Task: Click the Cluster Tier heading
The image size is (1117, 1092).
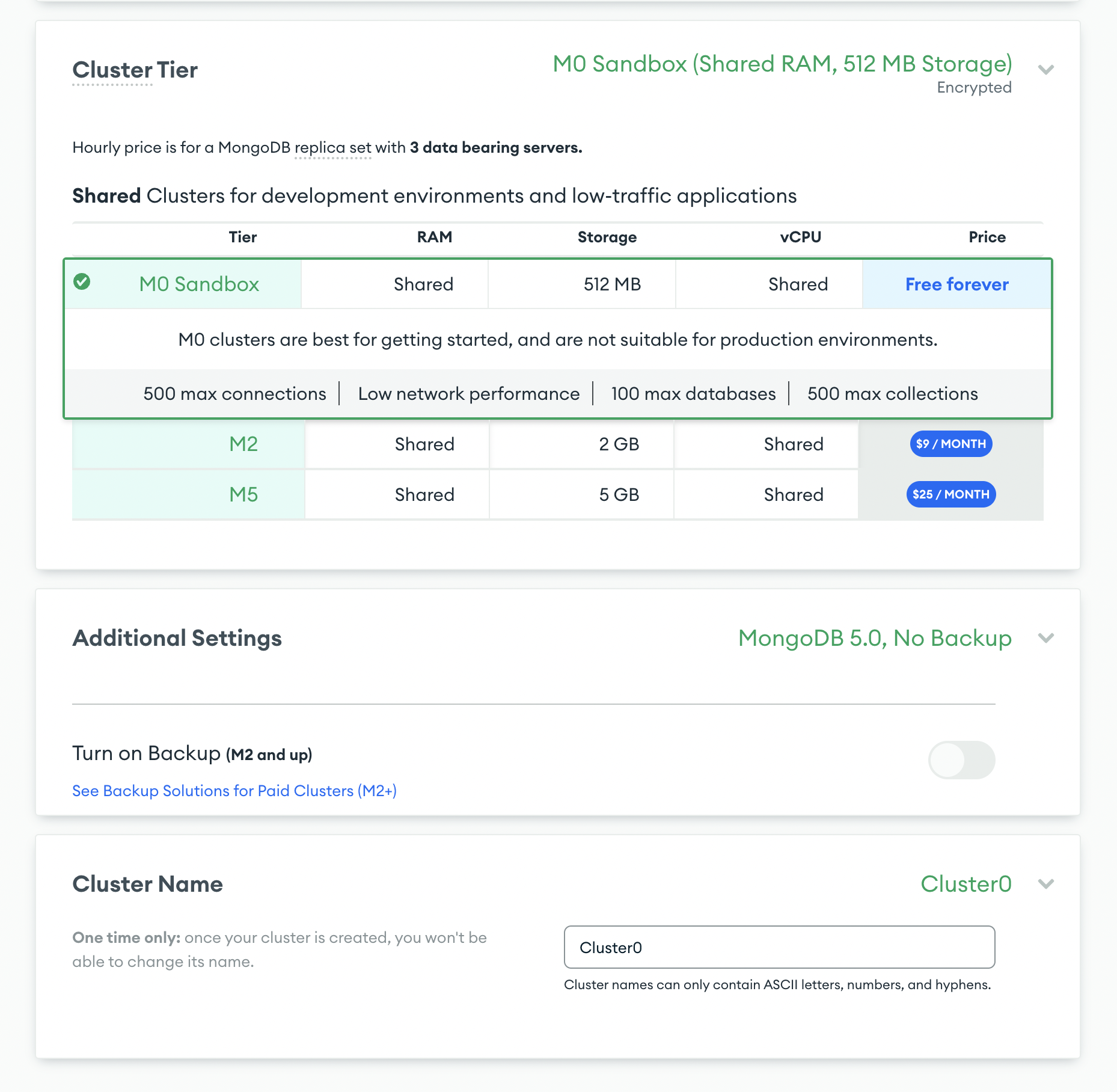Action: [x=135, y=70]
